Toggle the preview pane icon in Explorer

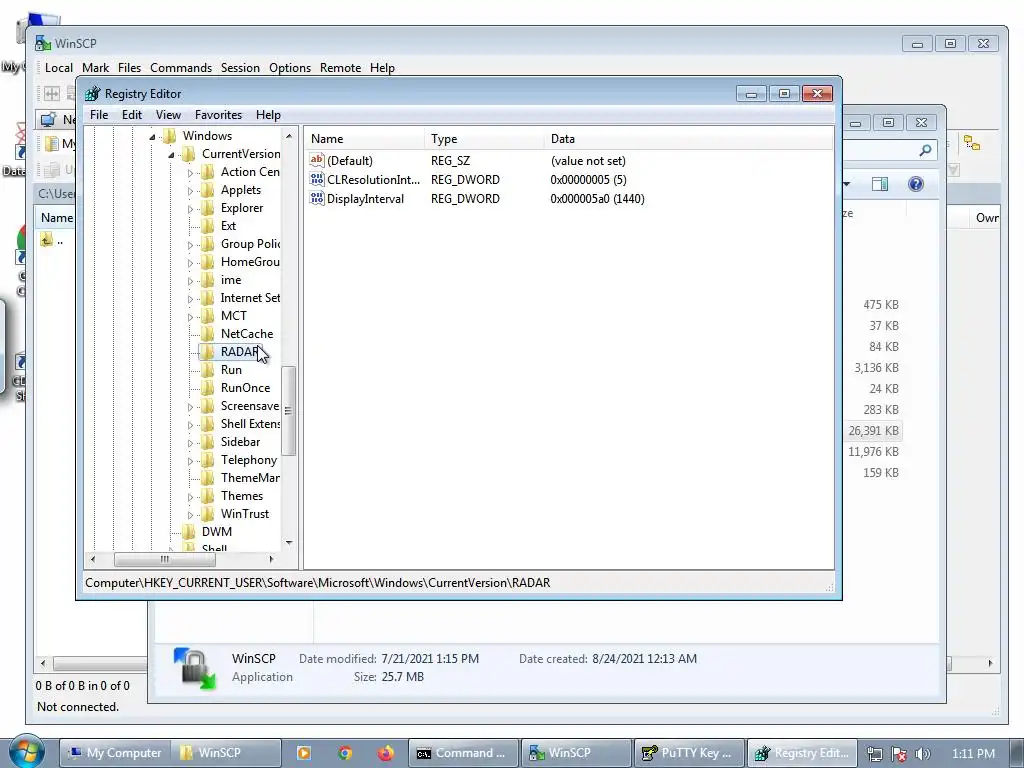(880, 184)
